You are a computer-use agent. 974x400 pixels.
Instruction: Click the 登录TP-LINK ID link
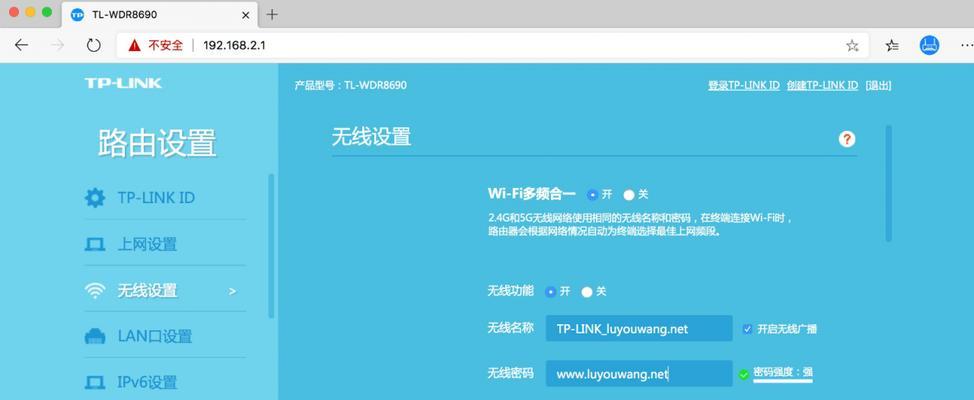pos(744,86)
